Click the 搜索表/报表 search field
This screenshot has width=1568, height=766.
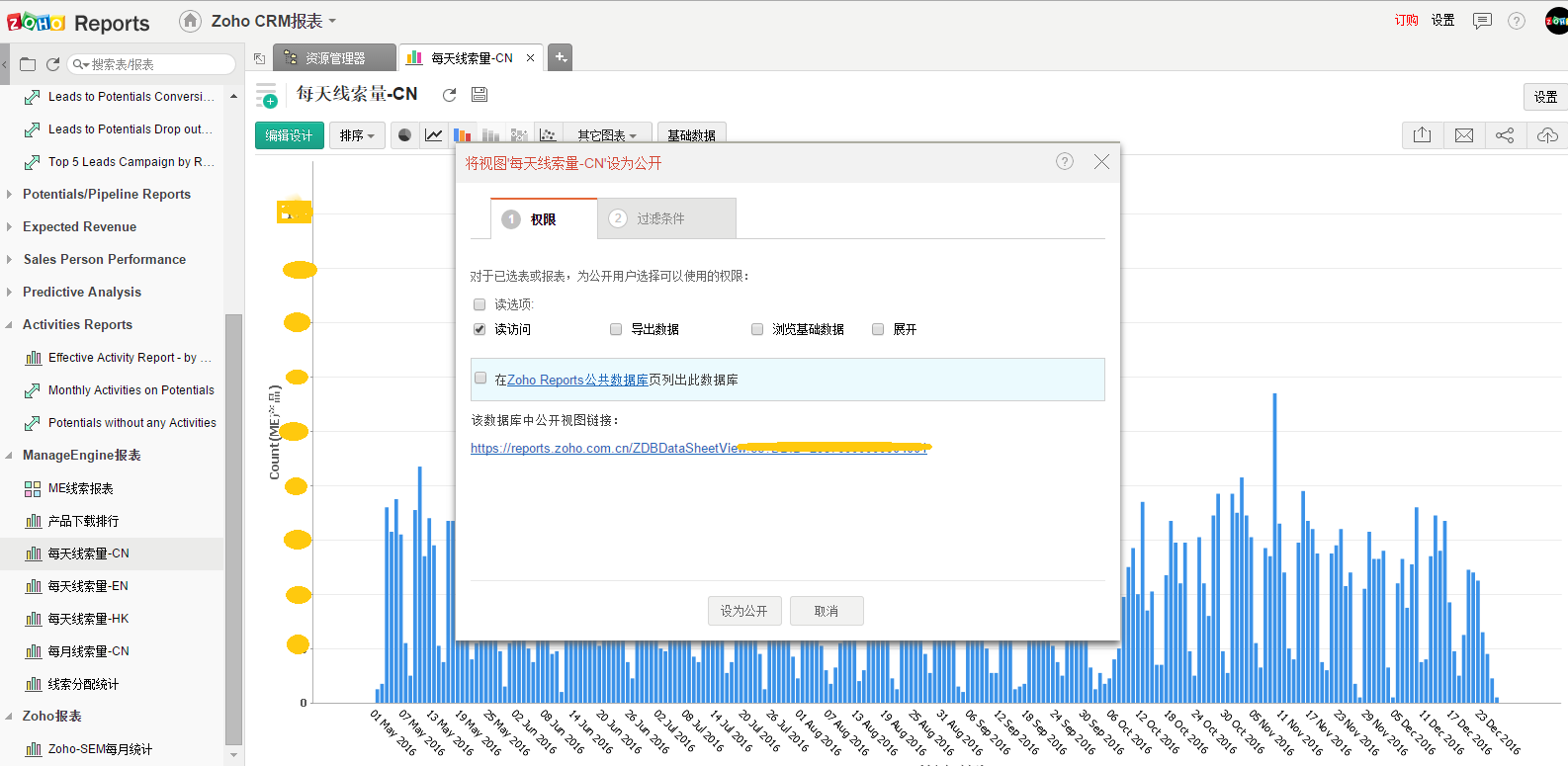tap(158, 64)
